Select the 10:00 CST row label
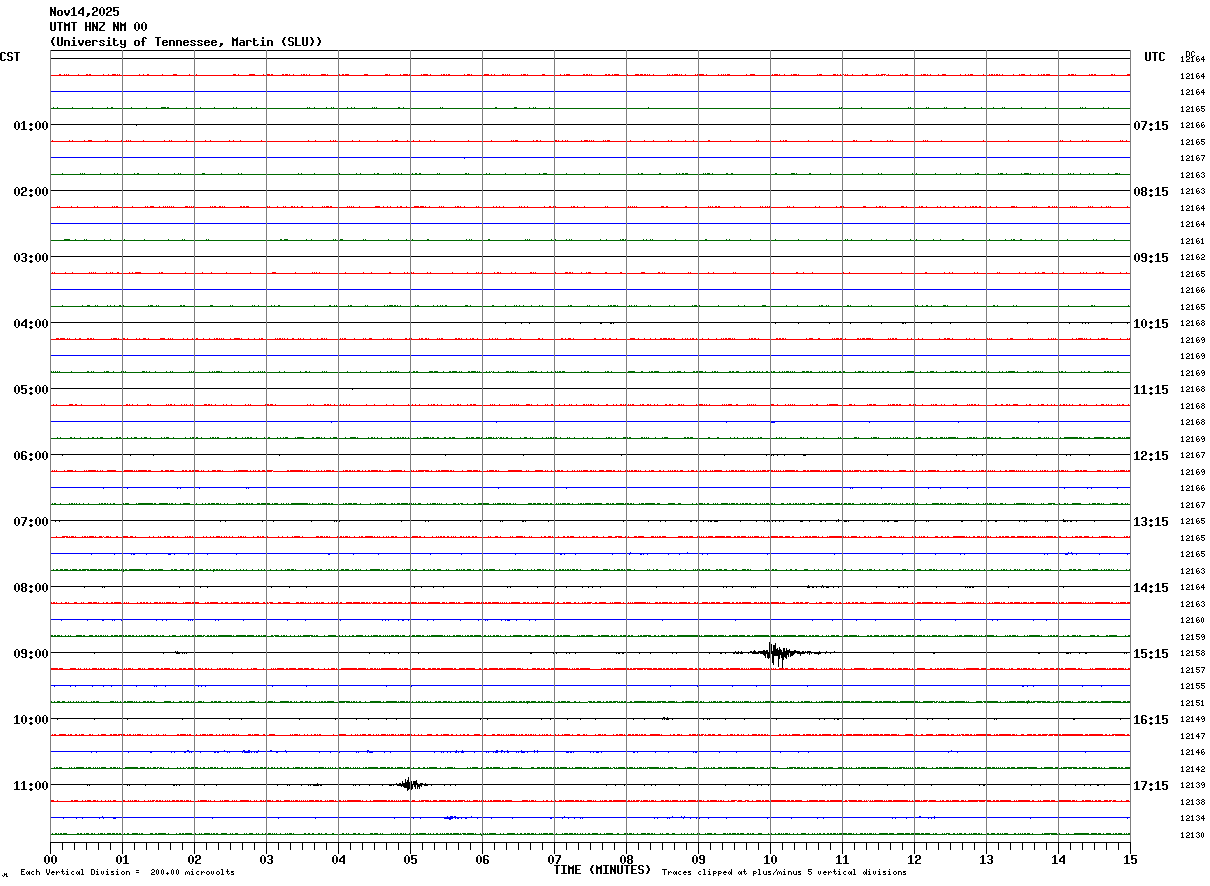This screenshot has height=886, width=1210. pyautogui.click(x=30, y=719)
